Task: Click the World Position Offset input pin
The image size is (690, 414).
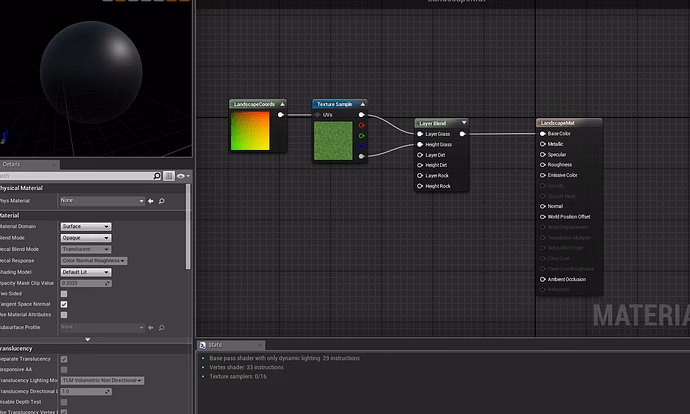Action: point(543,217)
